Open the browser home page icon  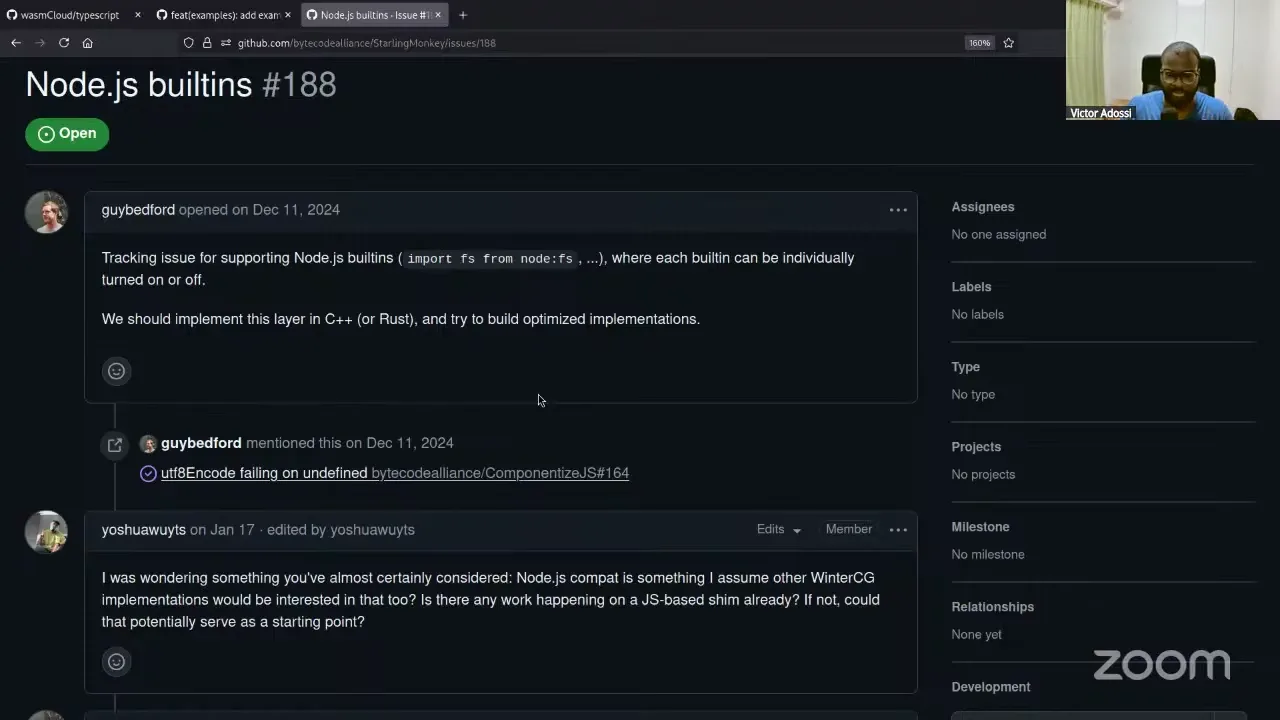point(88,43)
